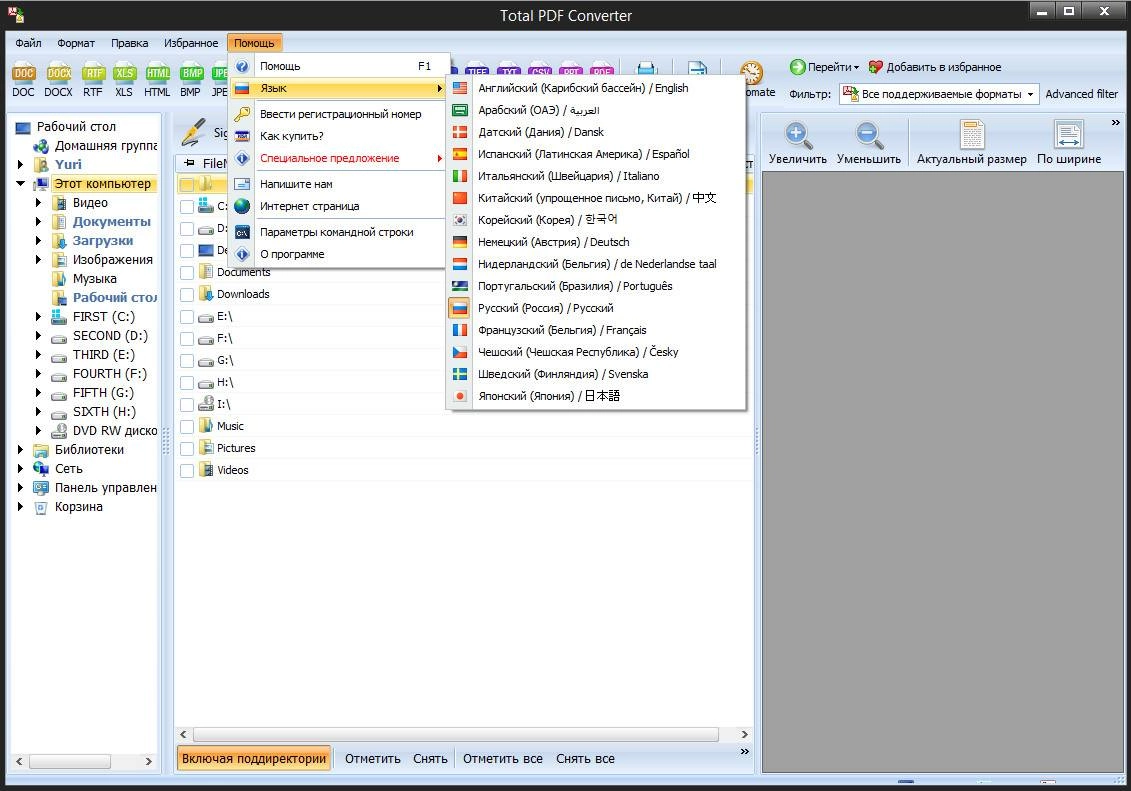The image size is (1131, 791).
Task: Choose the XLS conversion icon
Action: click(124, 74)
